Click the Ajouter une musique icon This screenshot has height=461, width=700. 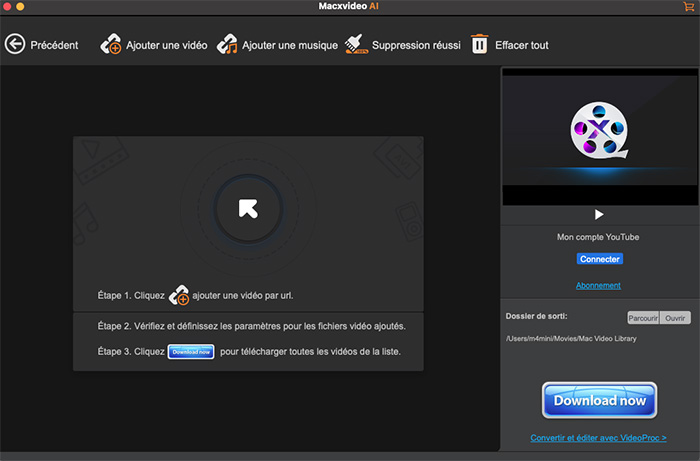tap(227, 44)
